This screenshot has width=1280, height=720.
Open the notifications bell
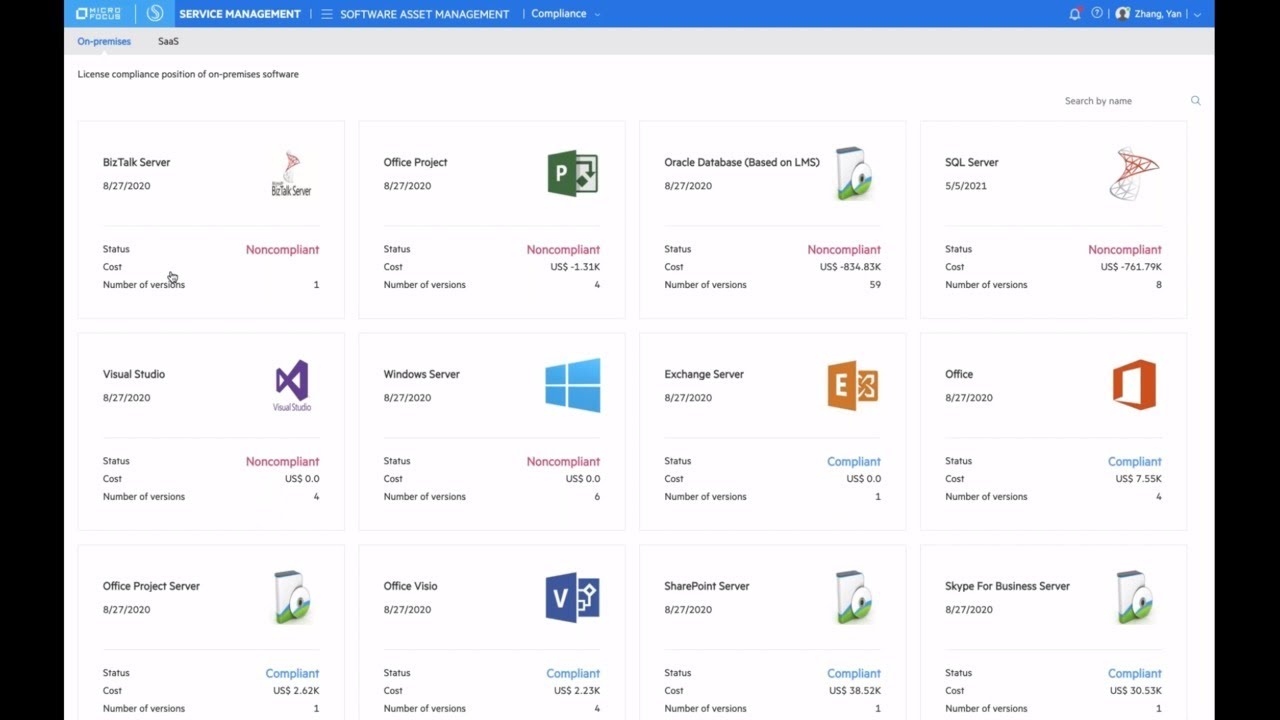1075,14
